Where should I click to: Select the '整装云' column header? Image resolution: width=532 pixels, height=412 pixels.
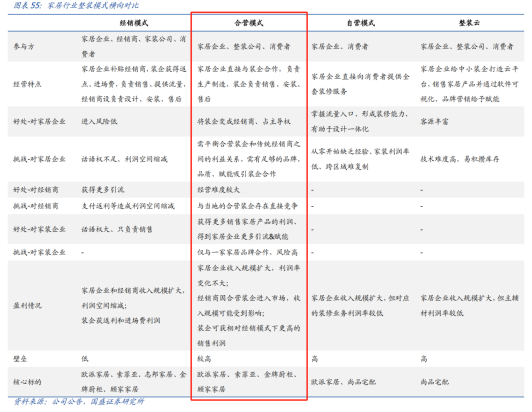pyautogui.click(x=470, y=23)
